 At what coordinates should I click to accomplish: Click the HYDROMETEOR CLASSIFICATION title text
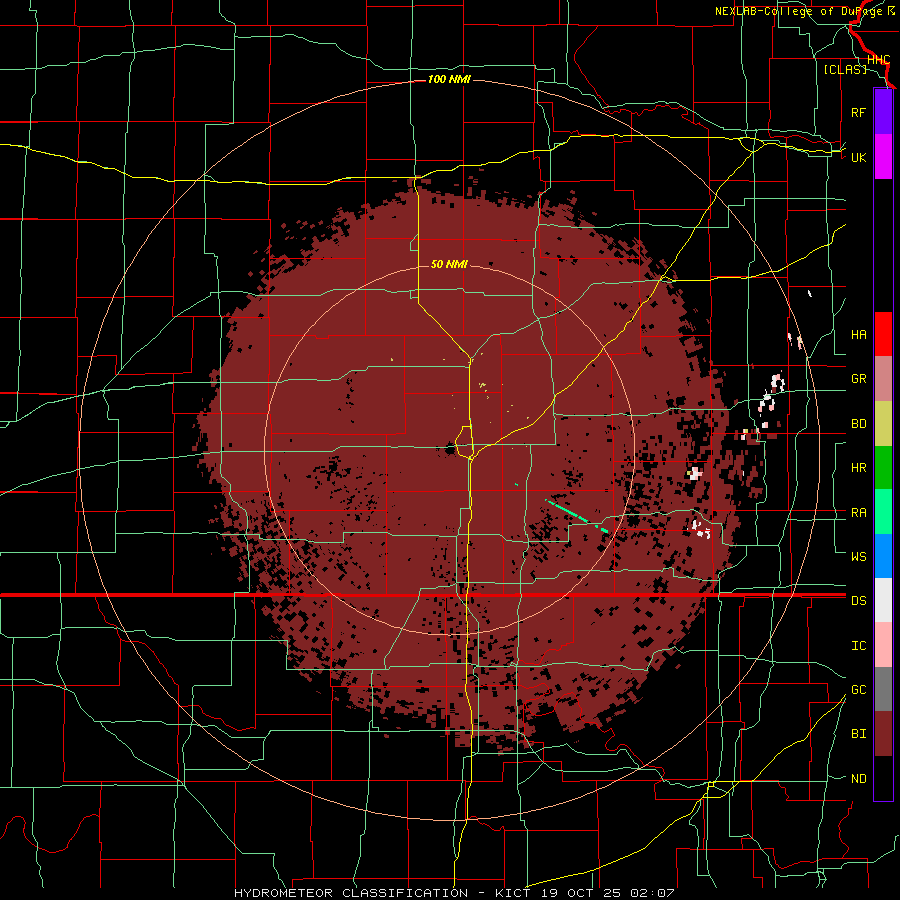coord(351,893)
